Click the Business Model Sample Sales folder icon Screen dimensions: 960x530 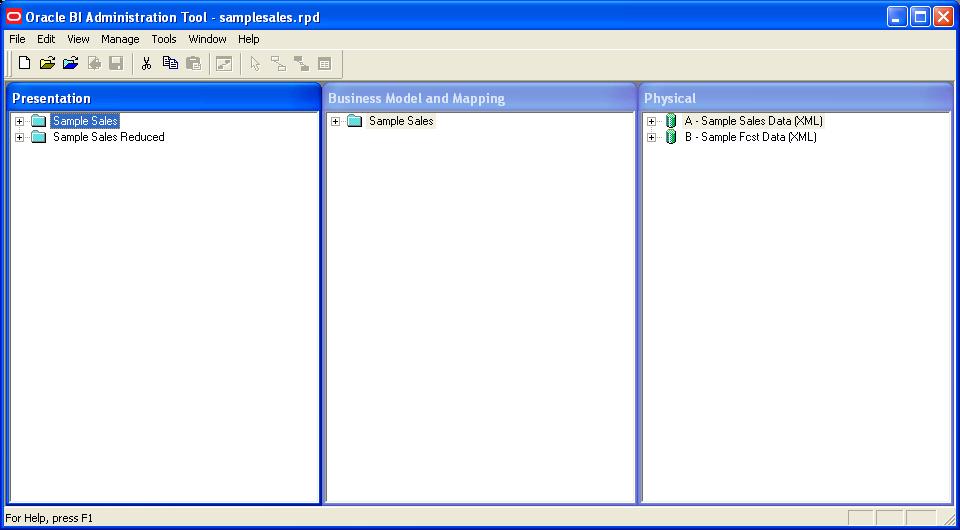pos(354,121)
